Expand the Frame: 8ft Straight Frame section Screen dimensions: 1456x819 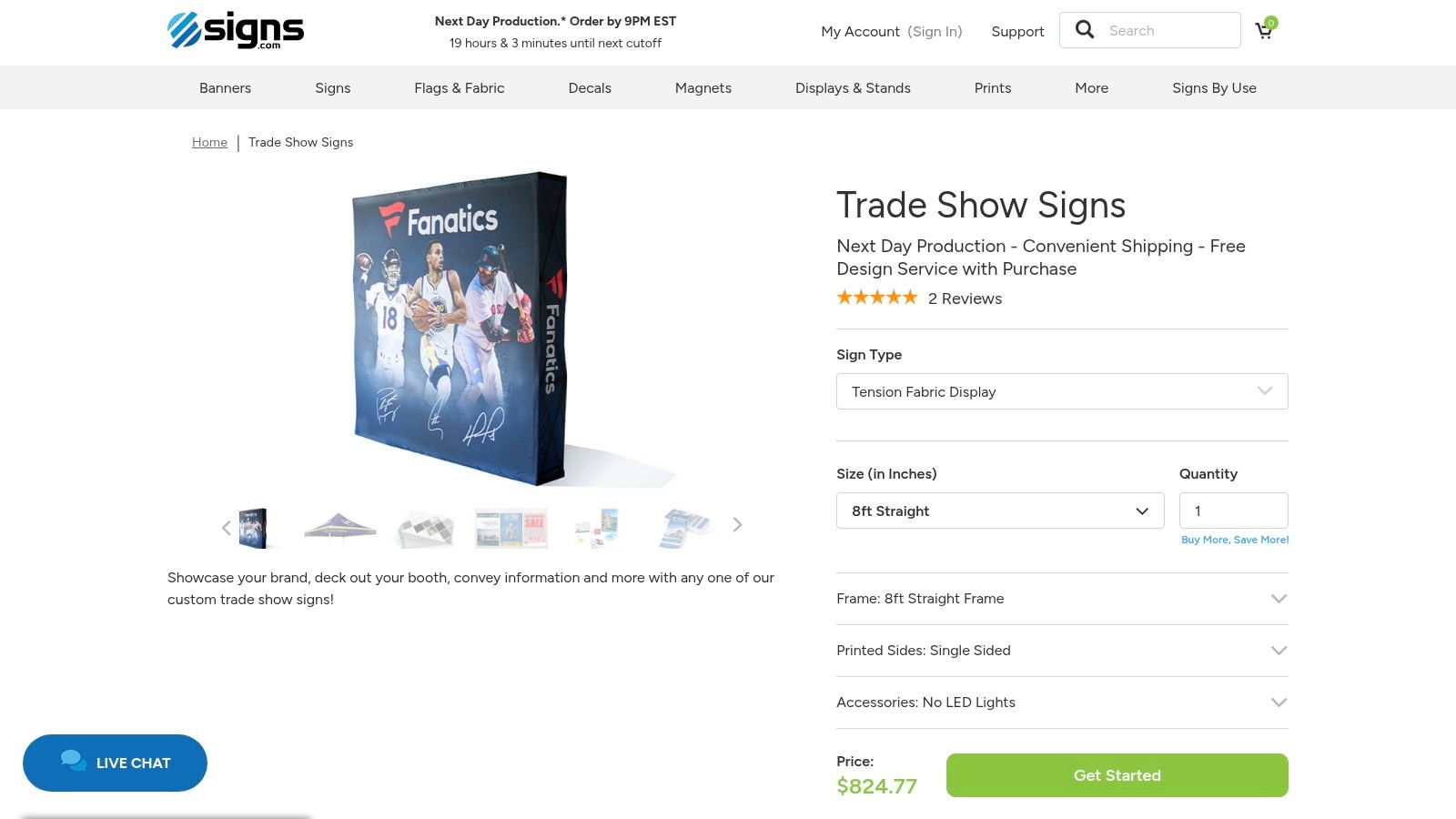[x=1062, y=599]
